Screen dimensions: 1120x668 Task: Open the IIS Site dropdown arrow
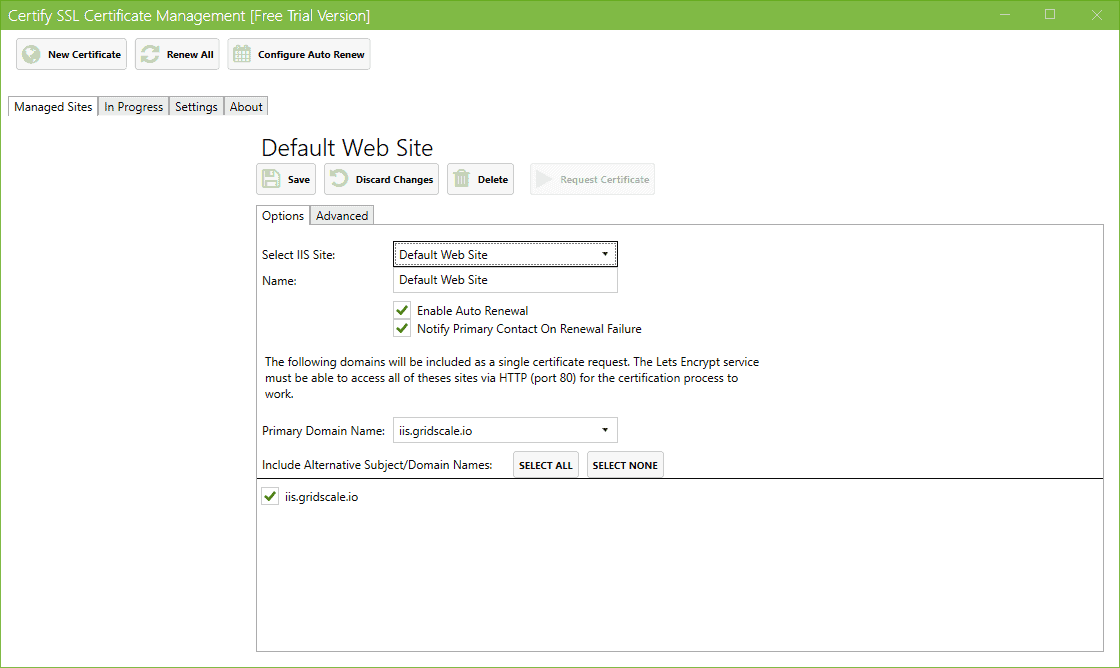pos(605,254)
